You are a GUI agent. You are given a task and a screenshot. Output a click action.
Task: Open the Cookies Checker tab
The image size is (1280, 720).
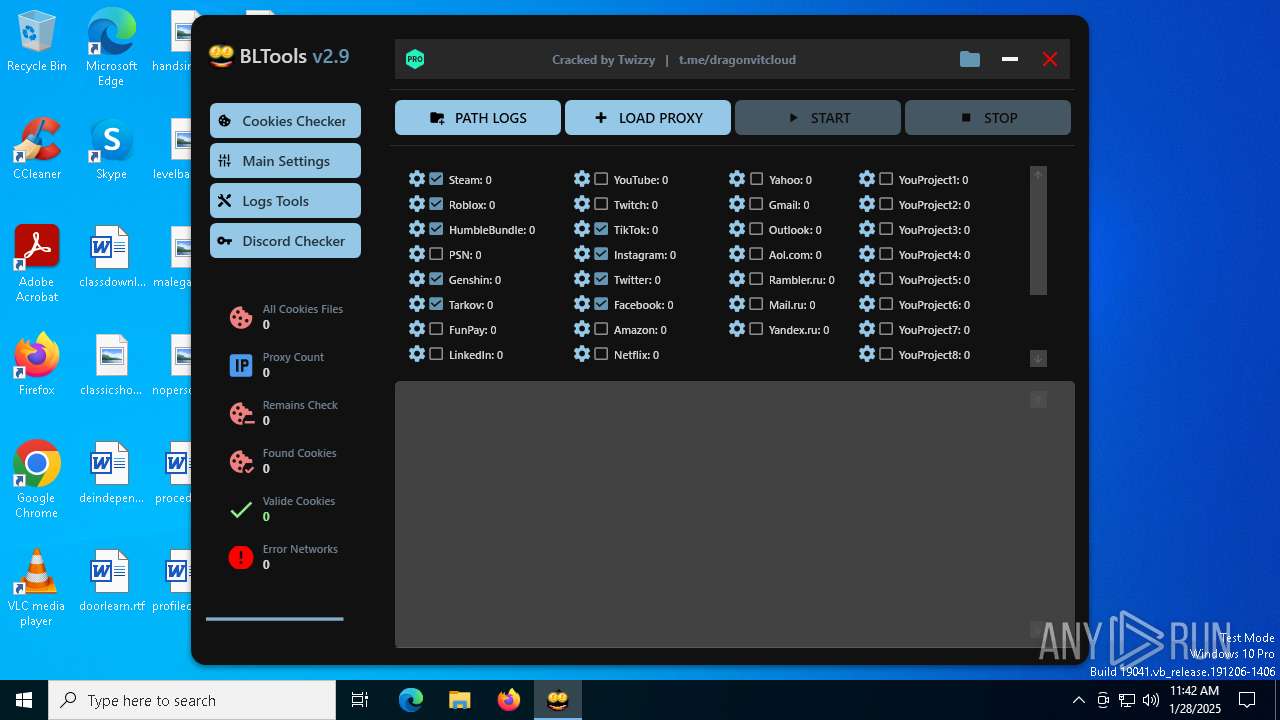(285, 120)
